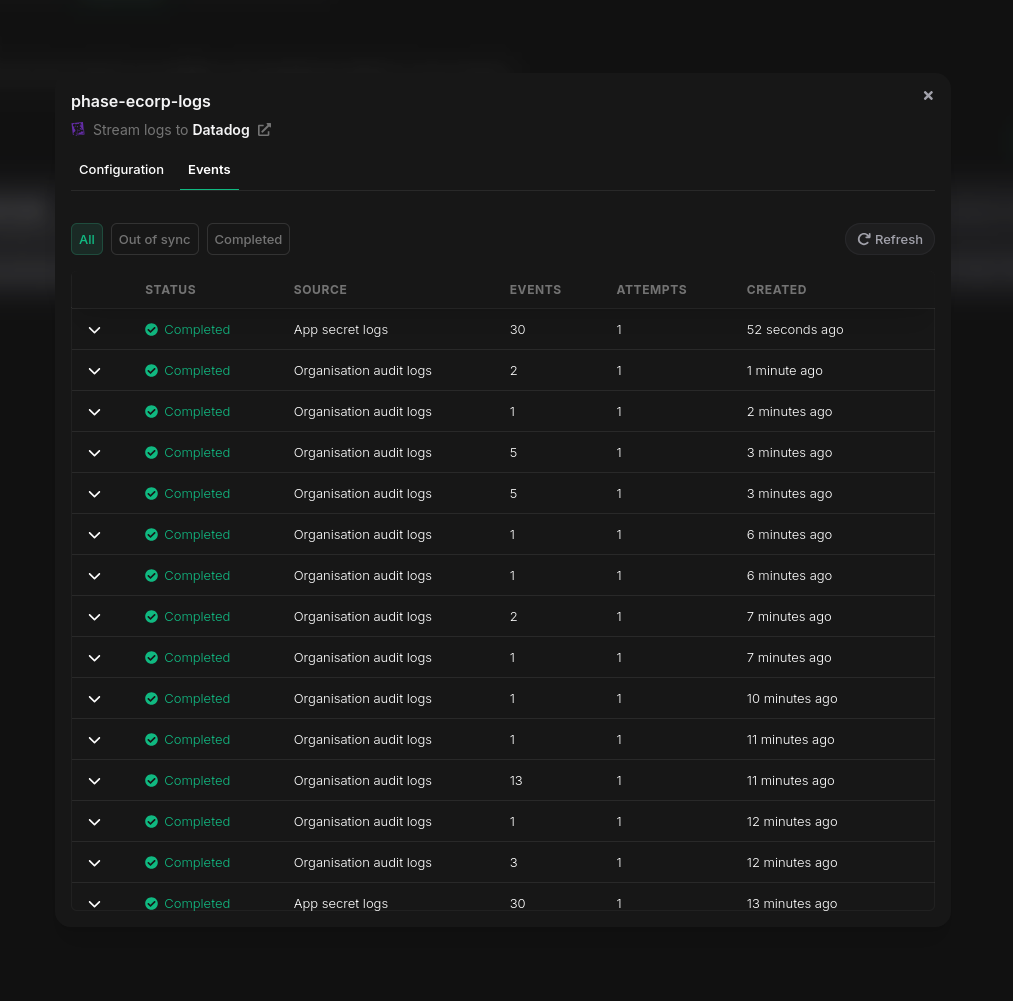The height and width of the screenshot is (1001, 1013).
Task: Click the ATTEMPTS column header
Action: click(651, 290)
